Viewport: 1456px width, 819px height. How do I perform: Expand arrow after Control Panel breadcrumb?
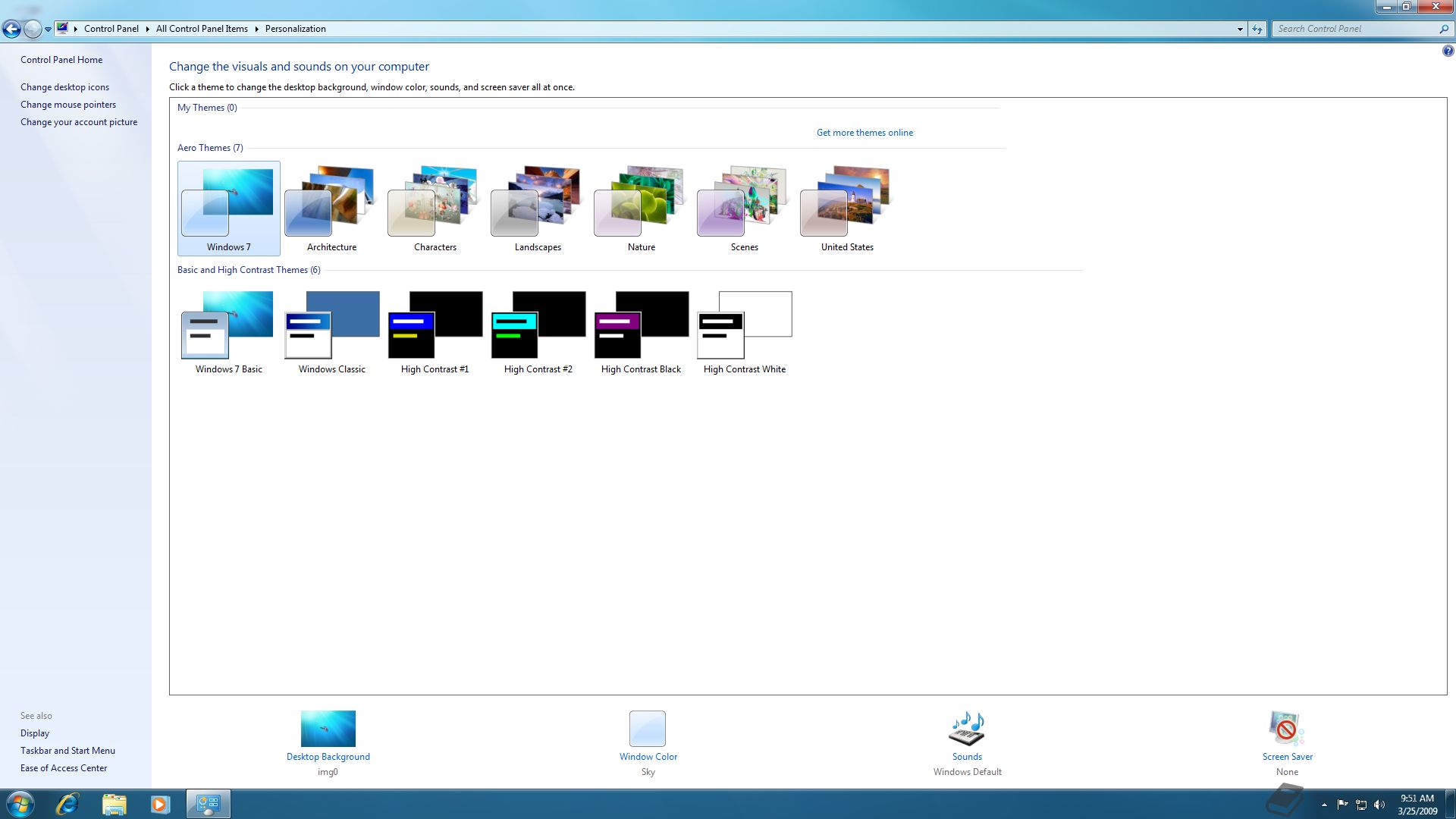[x=147, y=29]
